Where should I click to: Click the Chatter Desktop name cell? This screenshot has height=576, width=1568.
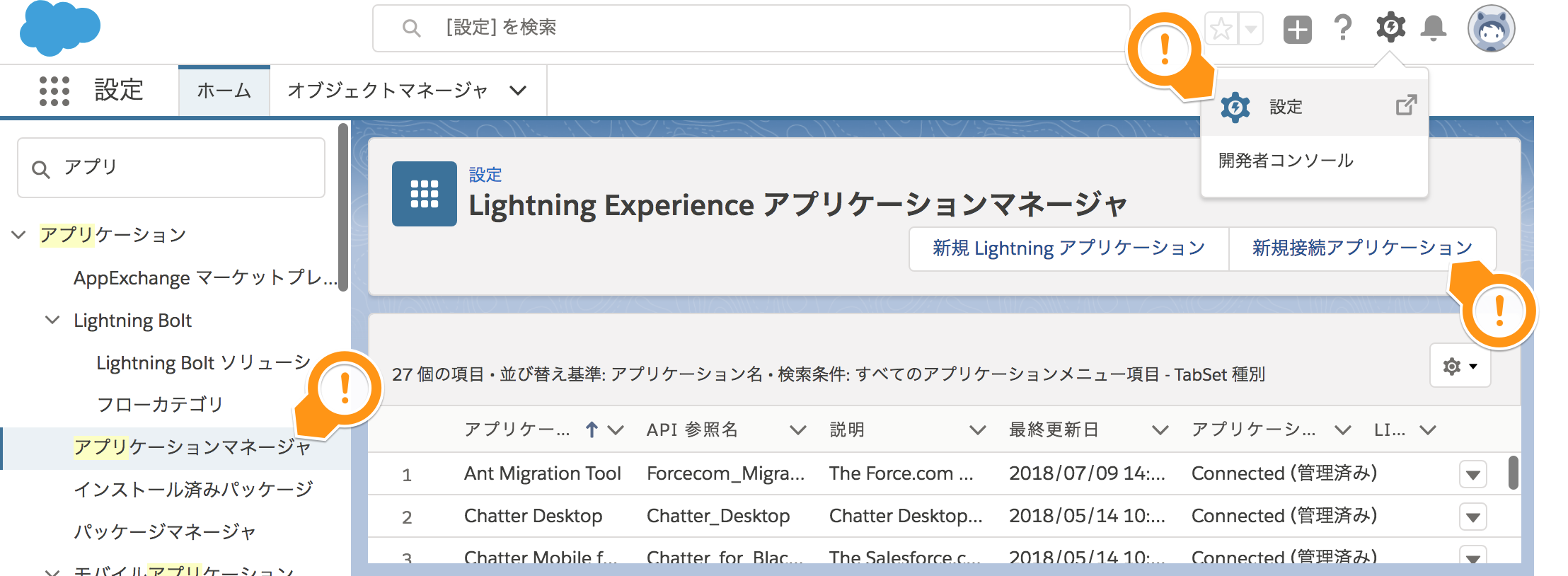(x=534, y=516)
